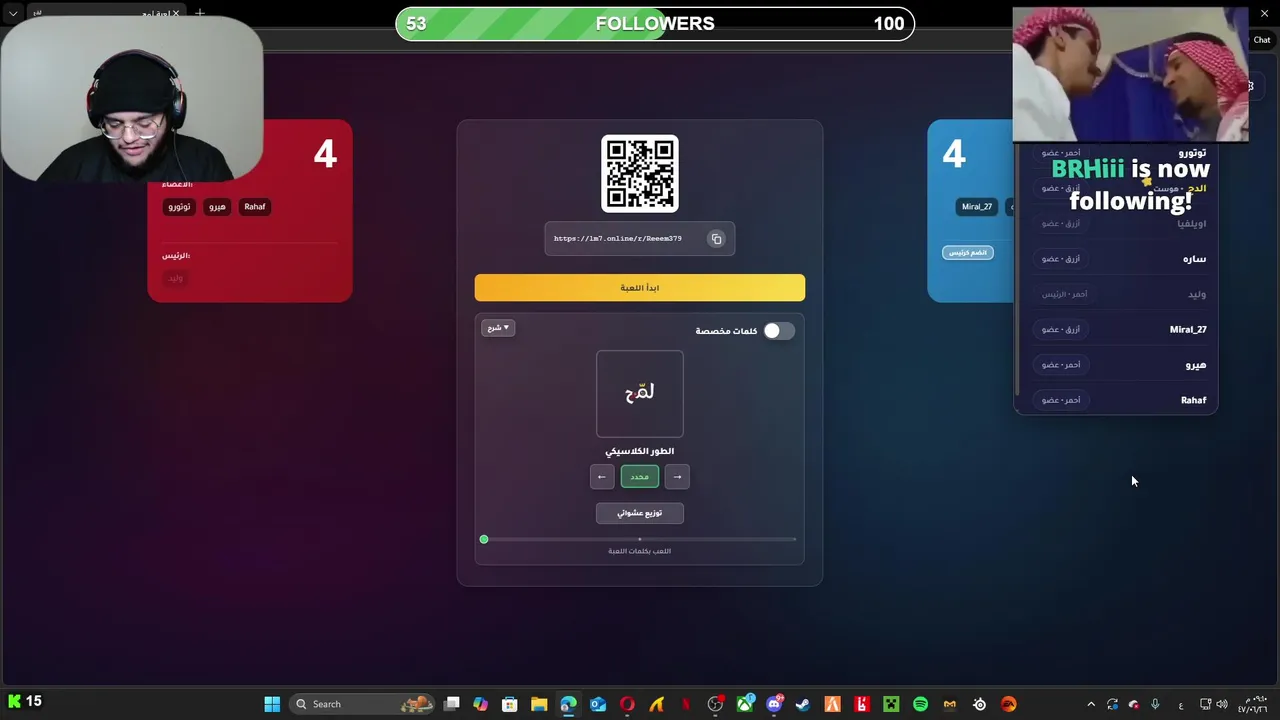Show hidden system tray icons chevron
1280x720 pixels.
(1091, 704)
